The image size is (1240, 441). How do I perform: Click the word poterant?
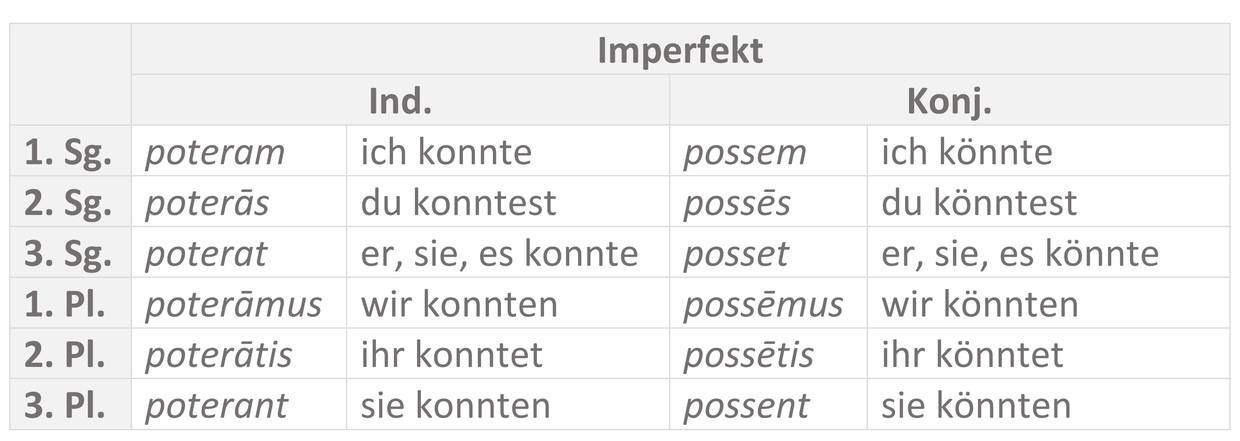tap(217, 405)
